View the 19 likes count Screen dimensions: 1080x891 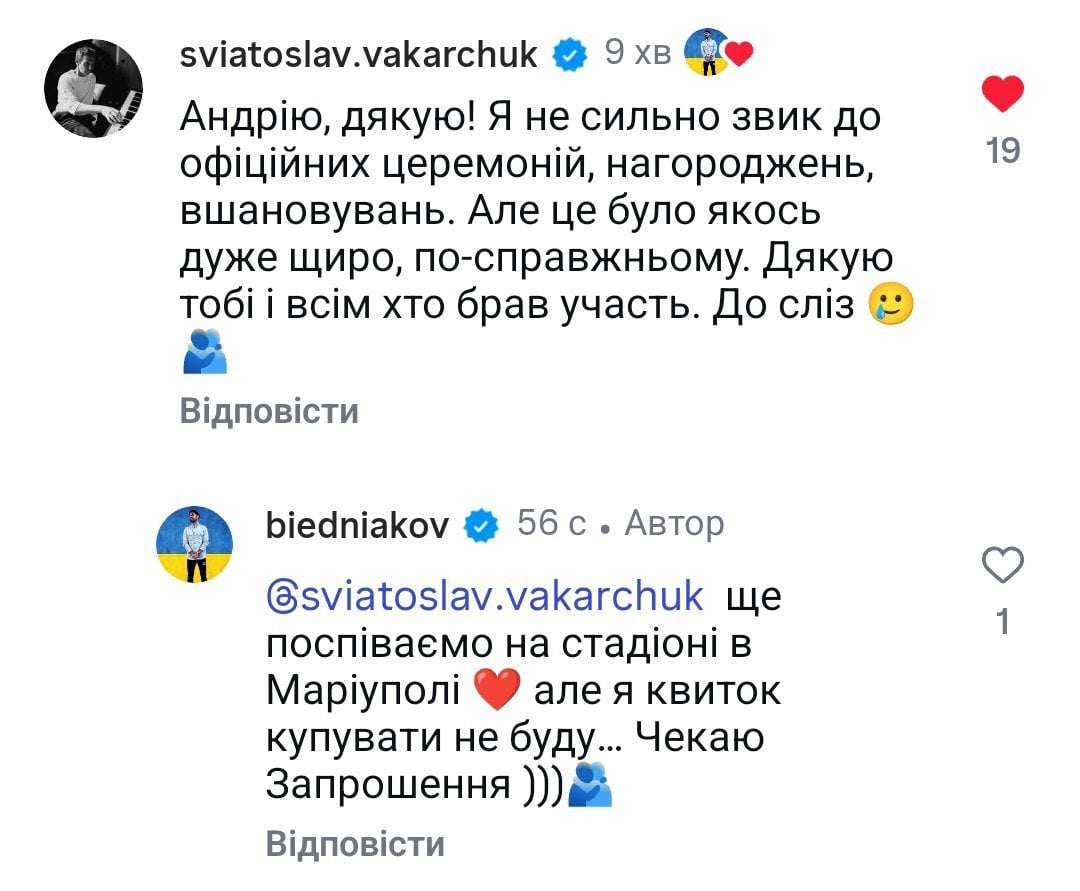[1002, 150]
